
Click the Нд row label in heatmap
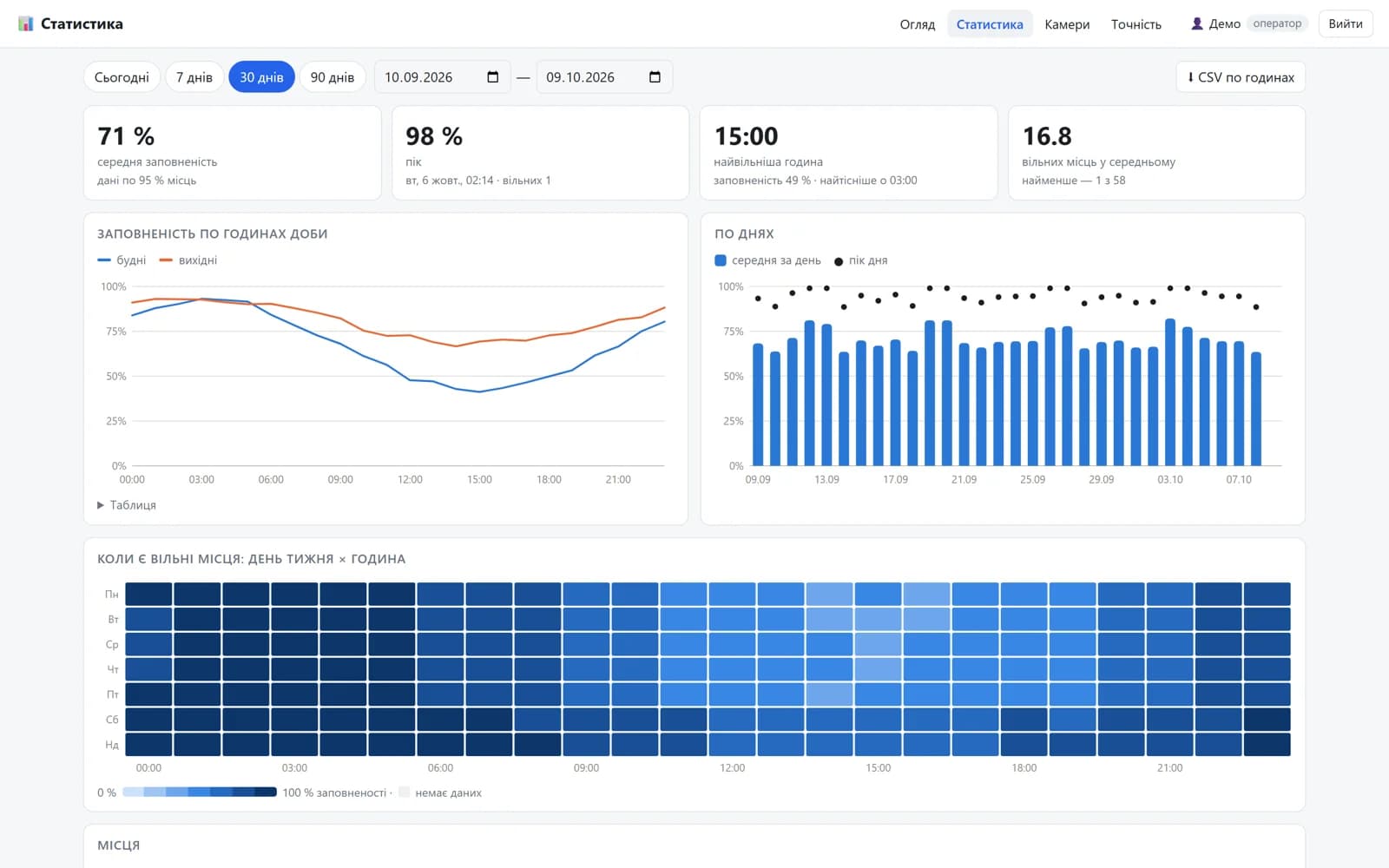click(x=112, y=745)
